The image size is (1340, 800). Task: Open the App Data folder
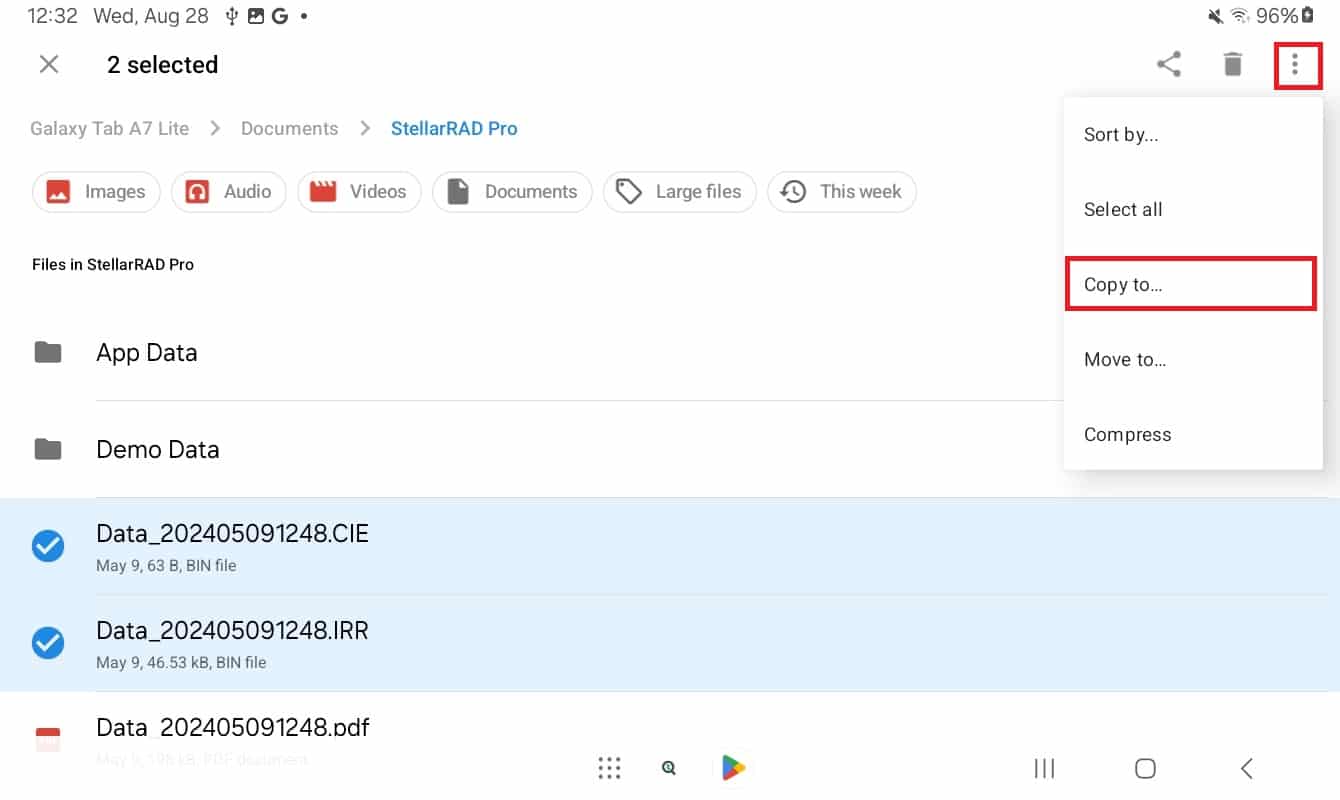point(146,353)
